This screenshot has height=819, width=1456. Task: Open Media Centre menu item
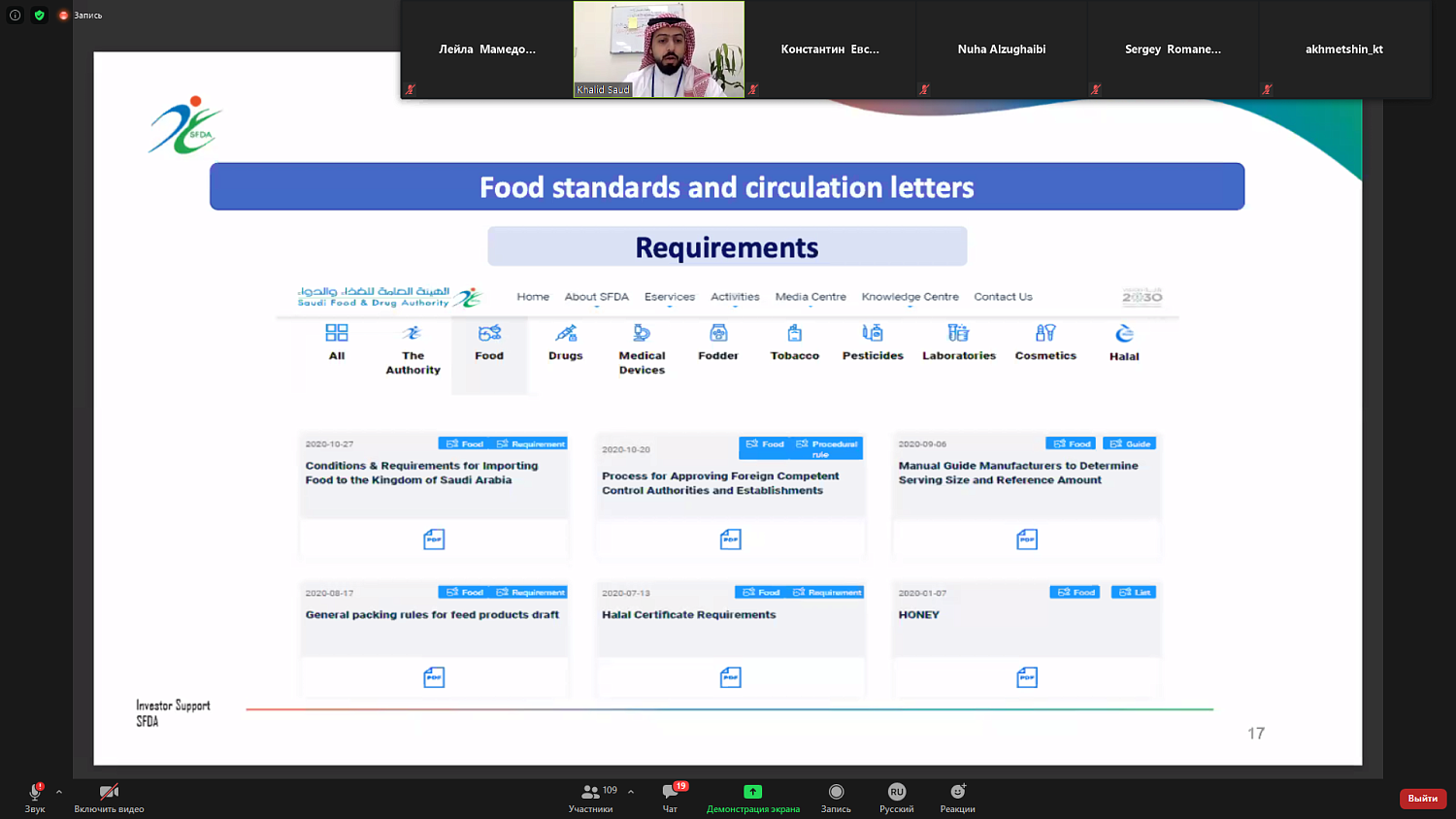(x=811, y=297)
